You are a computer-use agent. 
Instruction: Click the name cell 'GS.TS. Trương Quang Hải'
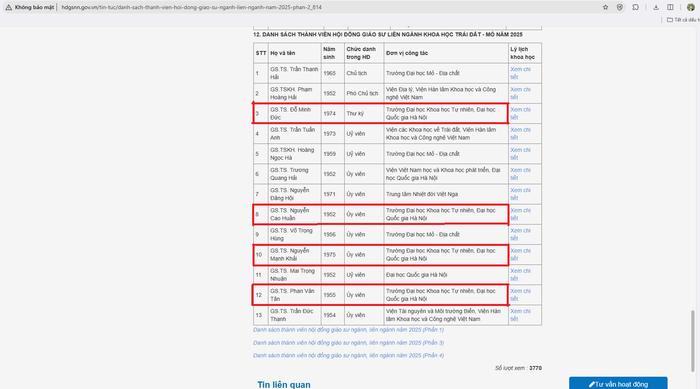[x=294, y=174]
